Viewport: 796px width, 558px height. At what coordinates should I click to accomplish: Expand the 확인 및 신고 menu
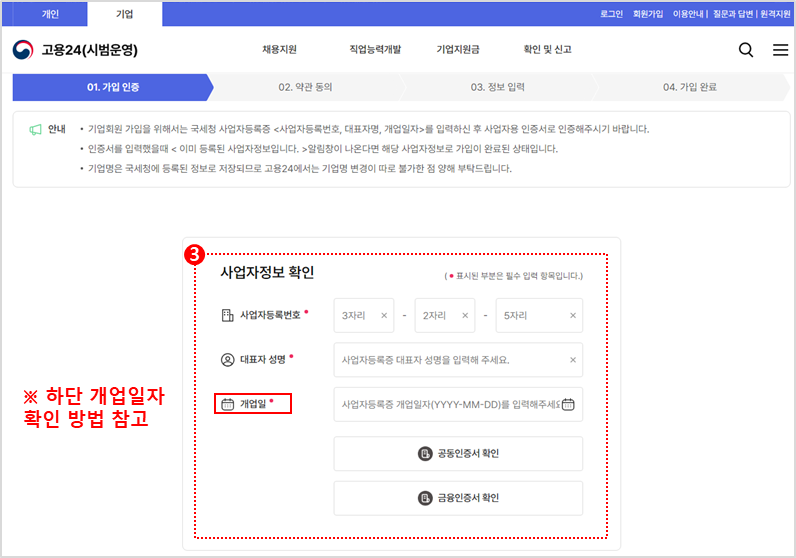[547, 50]
